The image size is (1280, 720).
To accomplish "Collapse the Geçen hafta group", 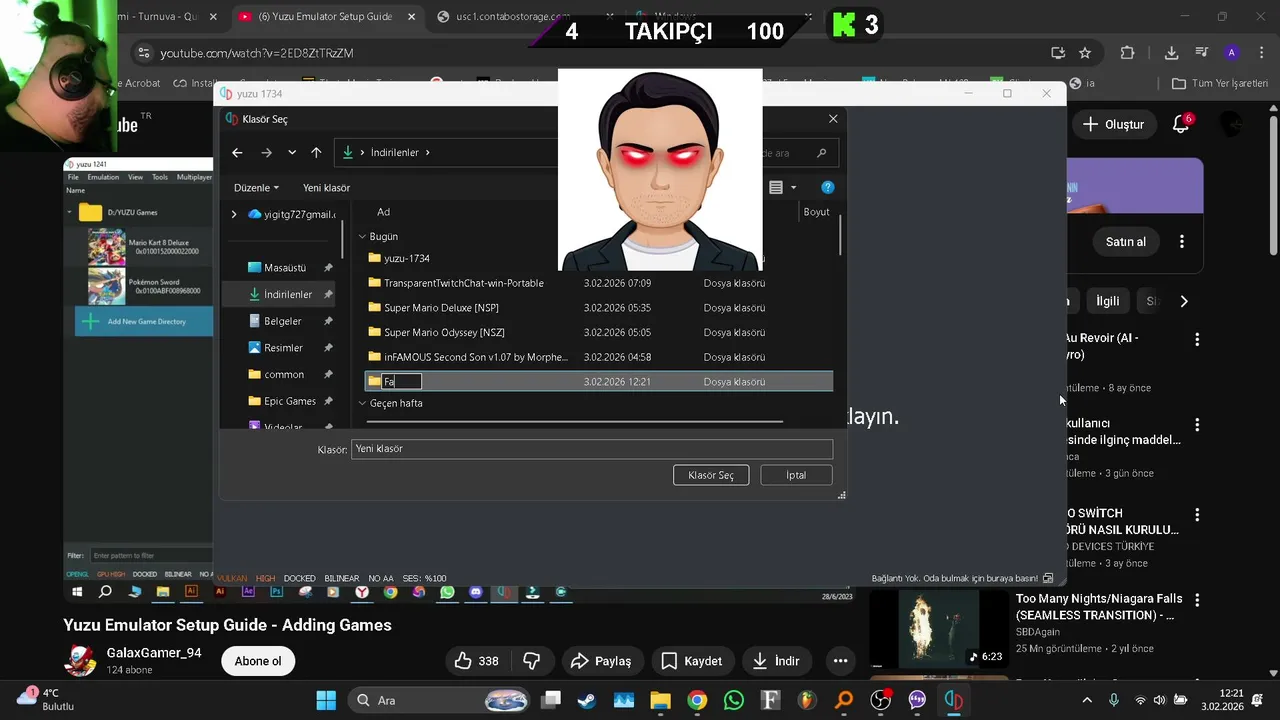I will click(362, 403).
